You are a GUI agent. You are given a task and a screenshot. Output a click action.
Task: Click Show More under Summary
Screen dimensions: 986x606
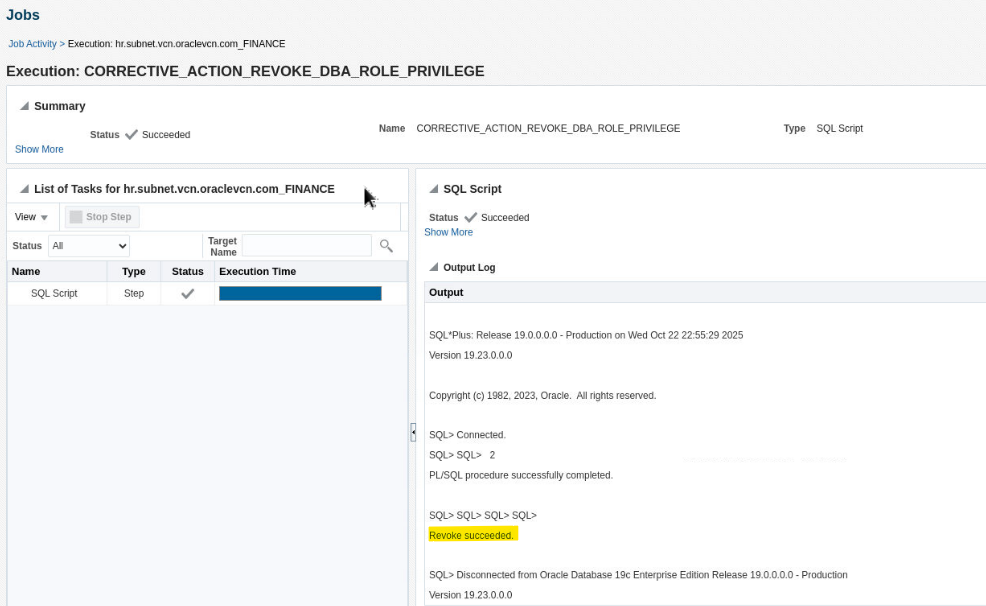pyautogui.click(x=39, y=149)
